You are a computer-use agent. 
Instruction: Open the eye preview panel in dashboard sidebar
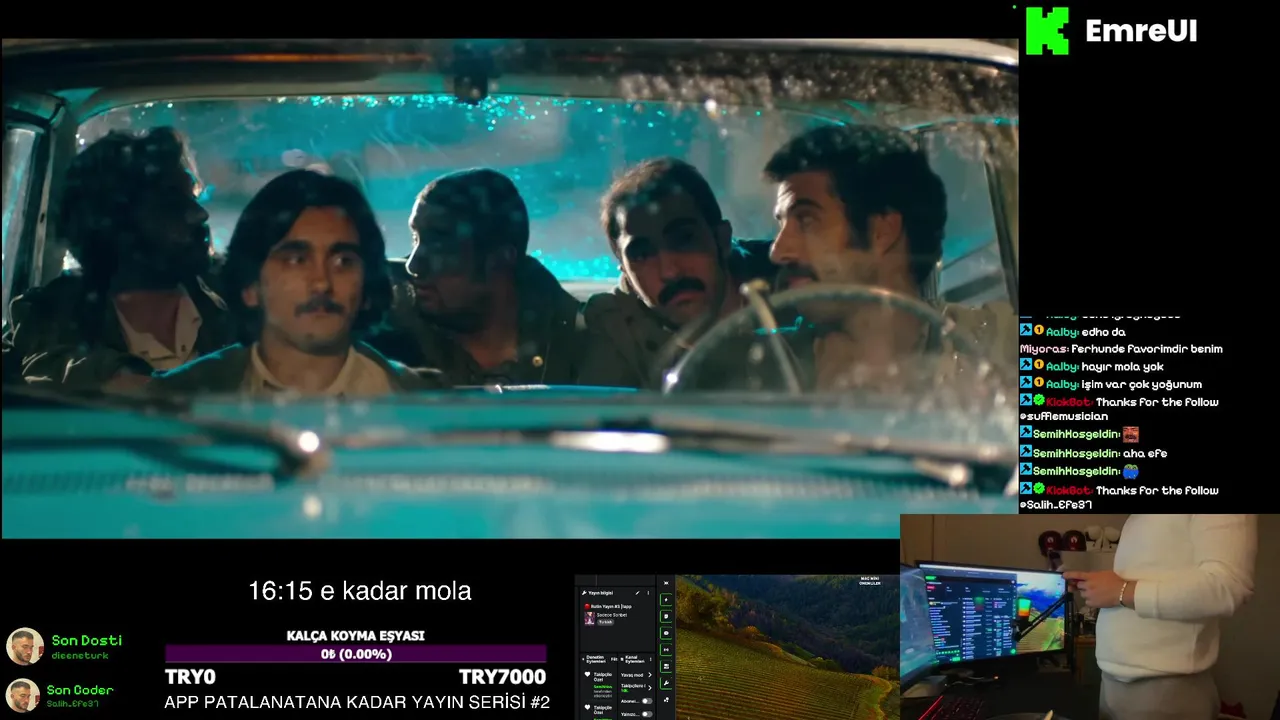tap(666, 633)
